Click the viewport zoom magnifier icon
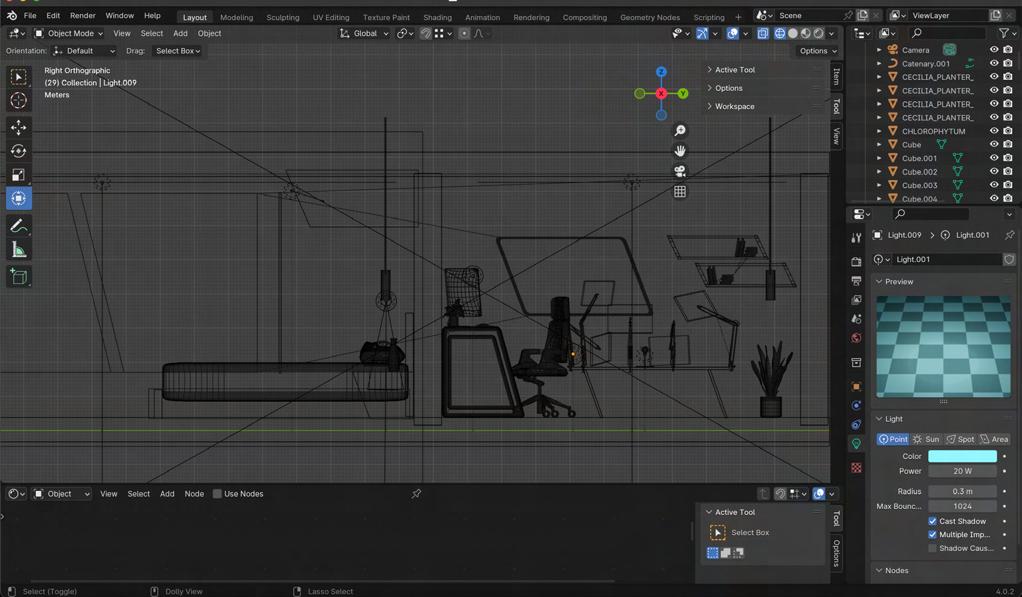The image size is (1022, 597). coord(680,131)
